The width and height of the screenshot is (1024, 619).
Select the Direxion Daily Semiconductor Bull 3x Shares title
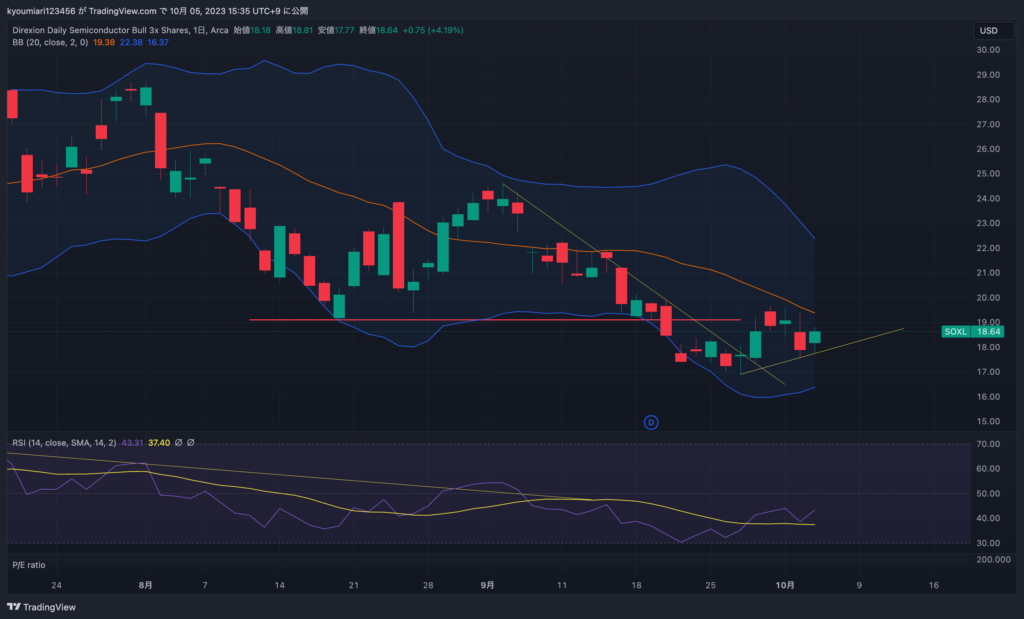tap(101, 30)
